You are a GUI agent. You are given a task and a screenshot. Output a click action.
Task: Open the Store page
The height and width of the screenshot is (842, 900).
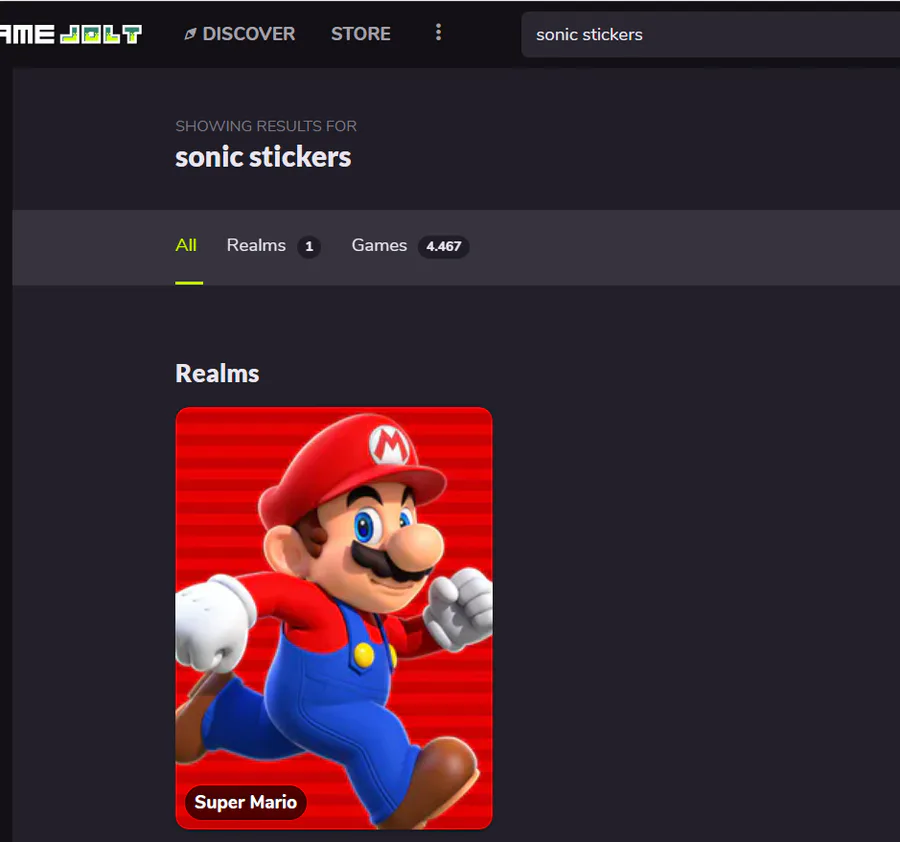tap(360, 34)
